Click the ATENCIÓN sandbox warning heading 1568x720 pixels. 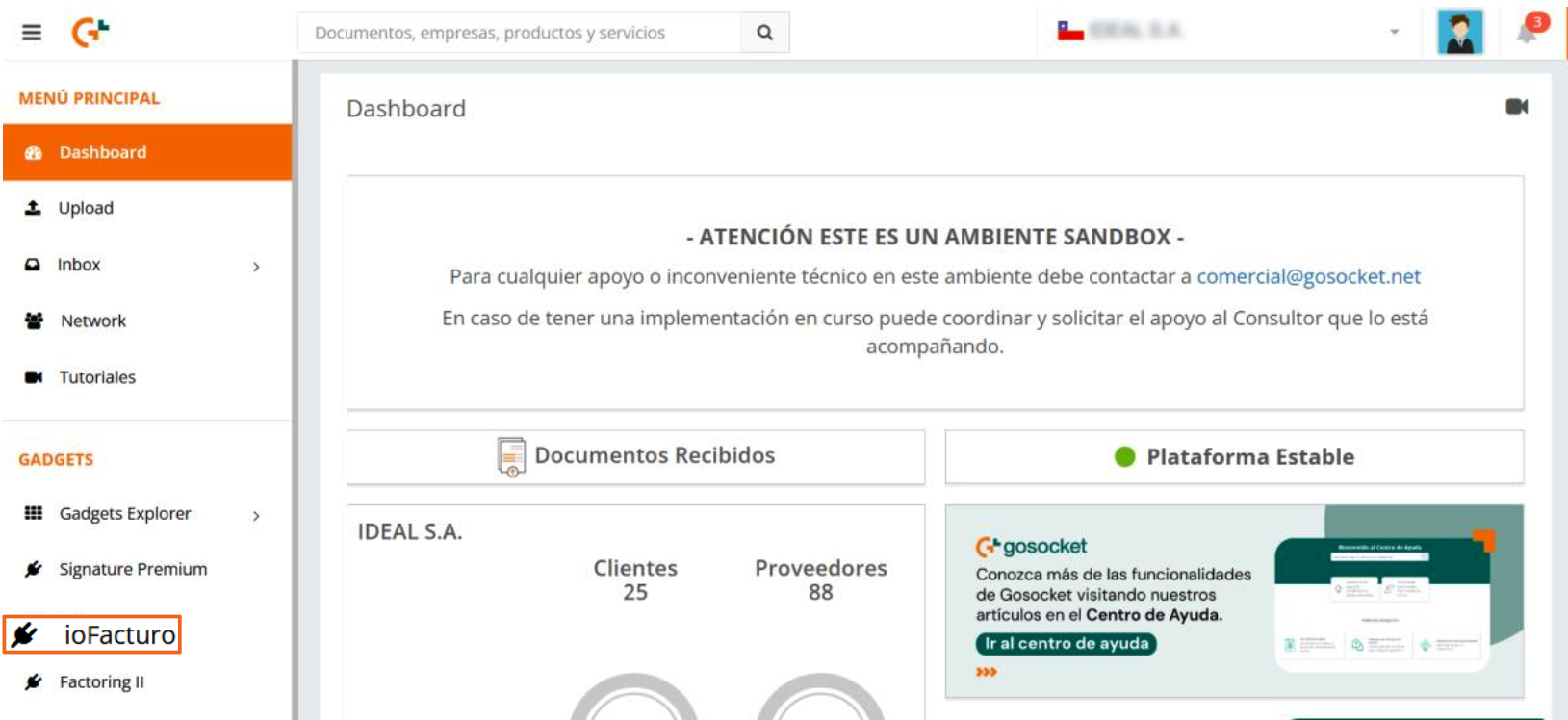tap(936, 237)
